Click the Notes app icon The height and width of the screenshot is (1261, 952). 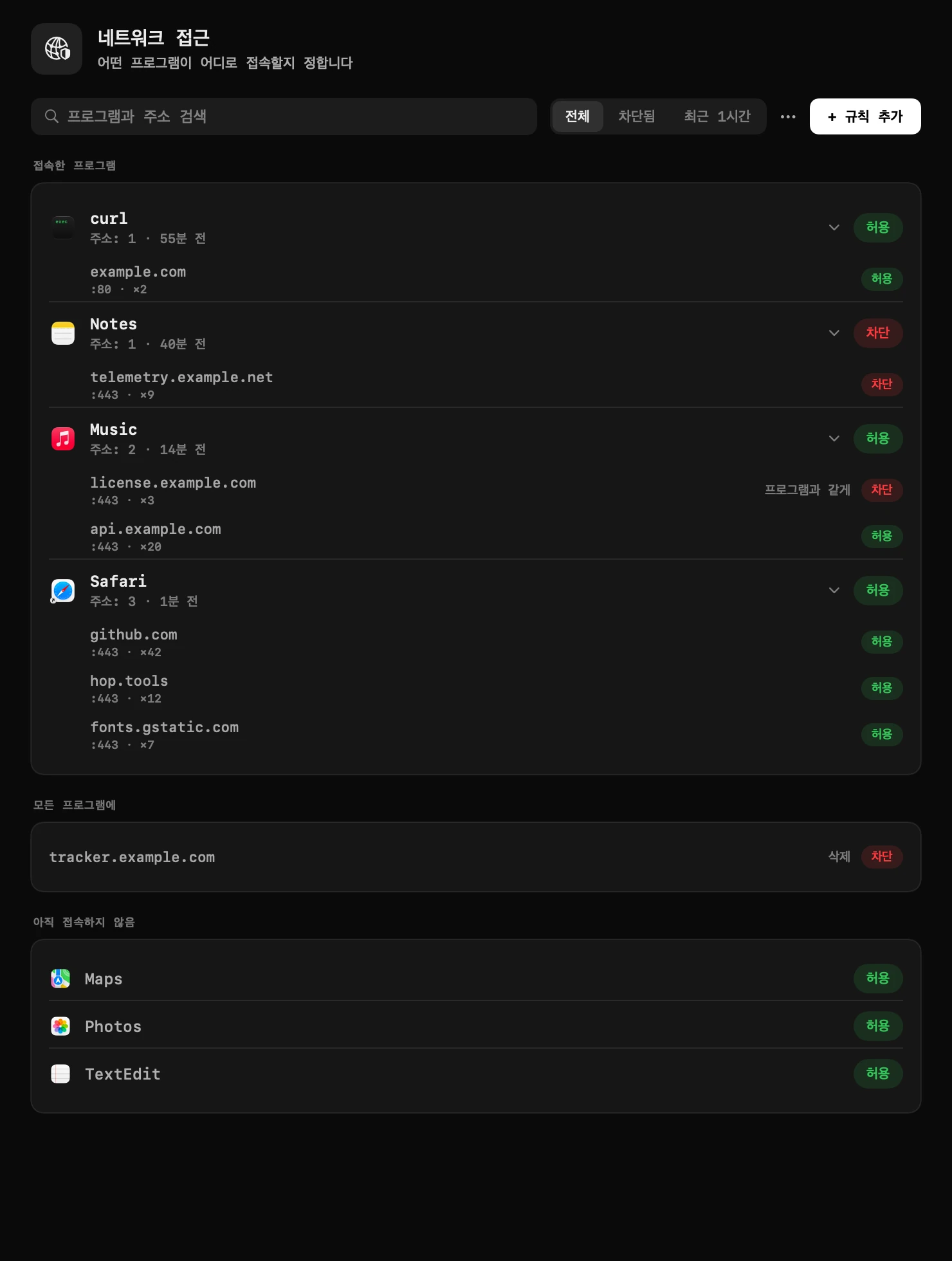pyautogui.click(x=62, y=333)
